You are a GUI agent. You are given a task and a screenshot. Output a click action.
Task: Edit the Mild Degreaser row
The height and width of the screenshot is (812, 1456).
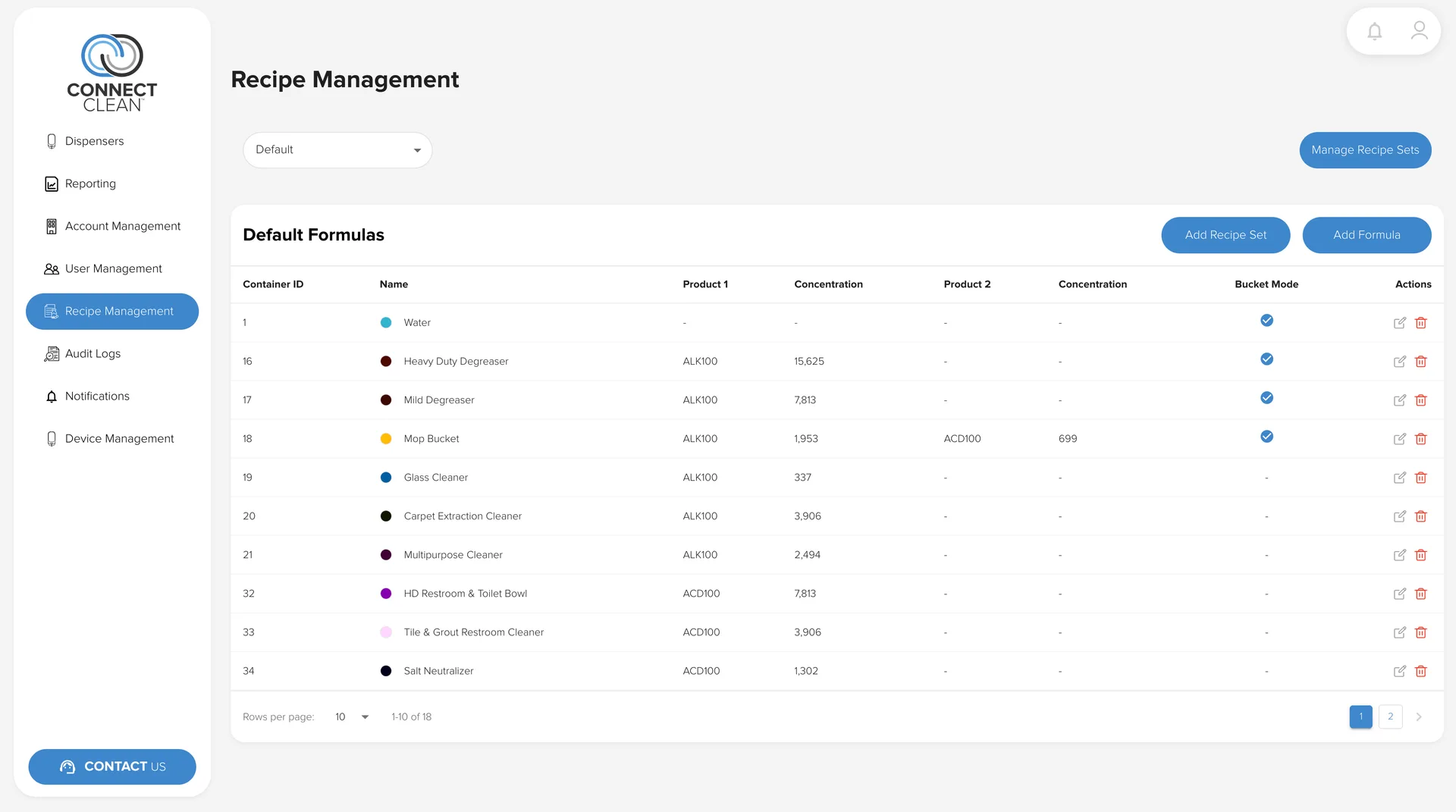[1400, 400]
